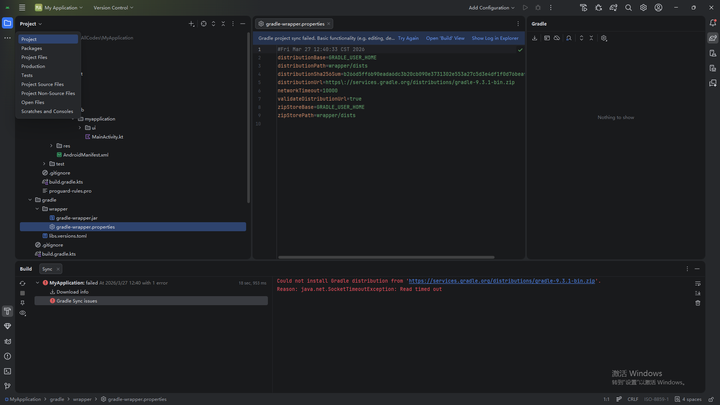Click the Run play button in top toolbar
Screen dimensions: 720x405
525,7
